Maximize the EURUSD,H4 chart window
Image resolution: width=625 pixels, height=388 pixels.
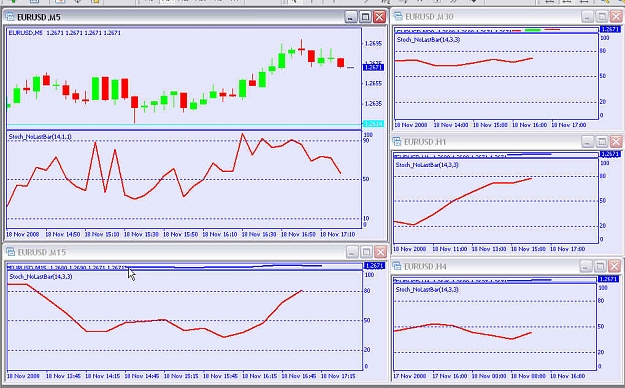tap(600, 266)
